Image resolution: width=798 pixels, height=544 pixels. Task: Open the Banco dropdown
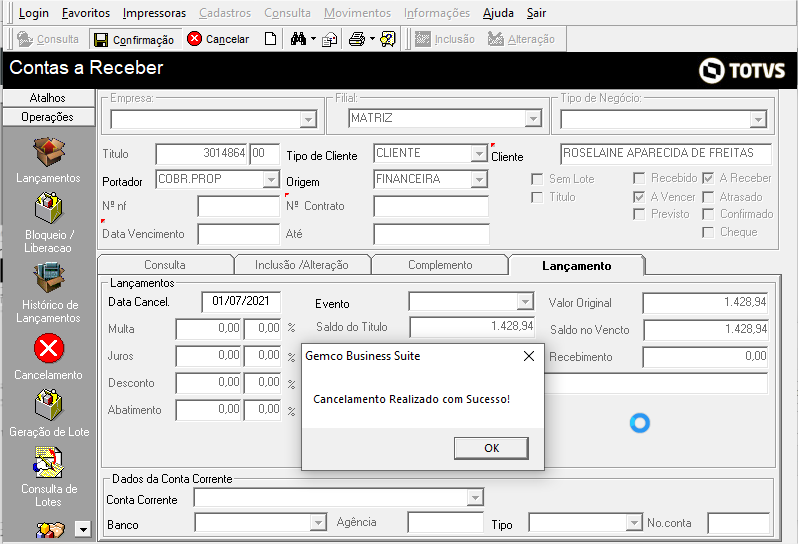coord(318,523)
